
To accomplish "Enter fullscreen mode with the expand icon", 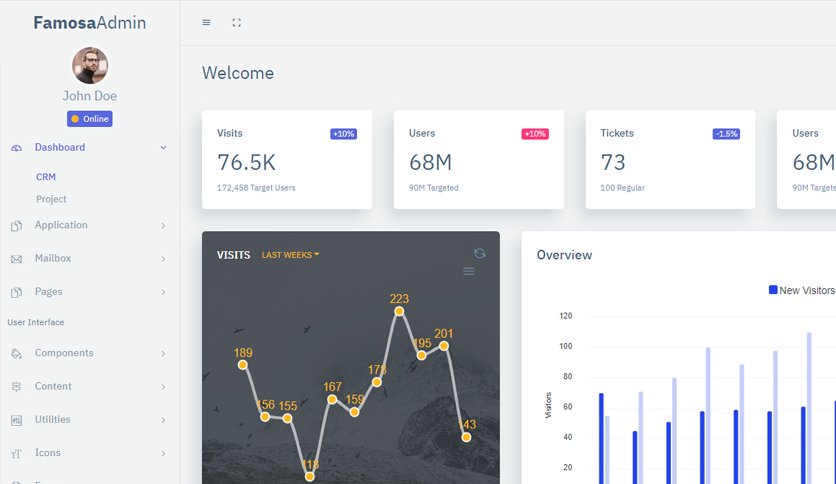I will [x=237, y=22].
